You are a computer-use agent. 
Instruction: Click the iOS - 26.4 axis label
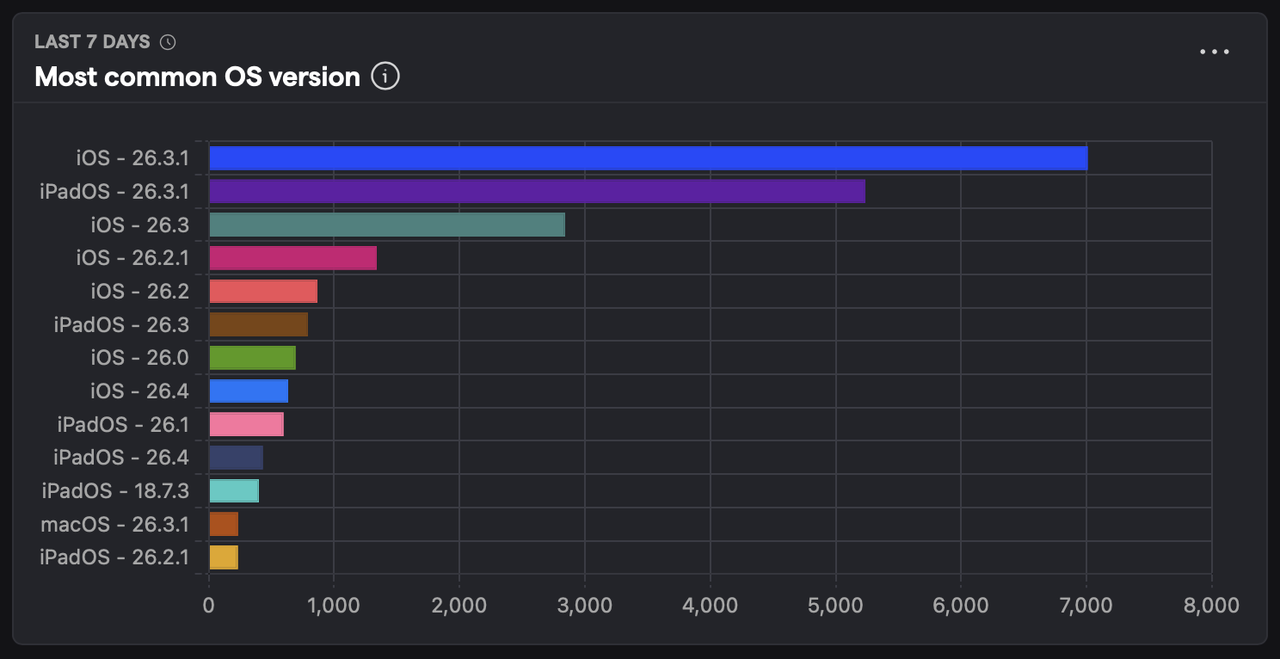pos(139,391)
